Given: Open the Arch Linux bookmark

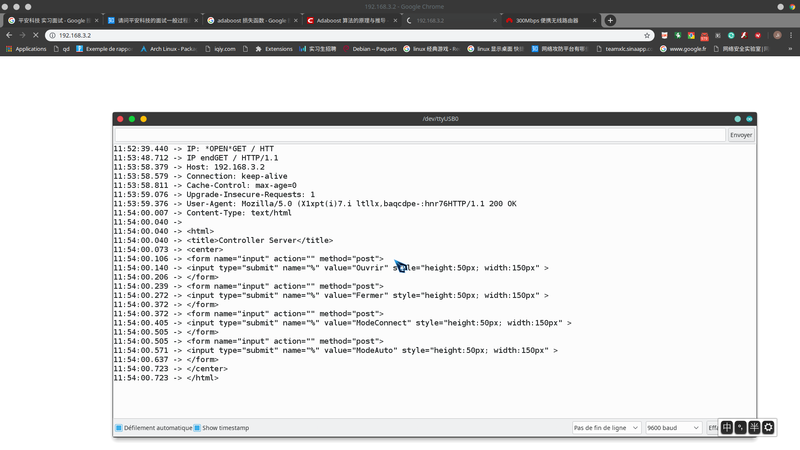Looking at the screenshot, I should pos(170,48).
